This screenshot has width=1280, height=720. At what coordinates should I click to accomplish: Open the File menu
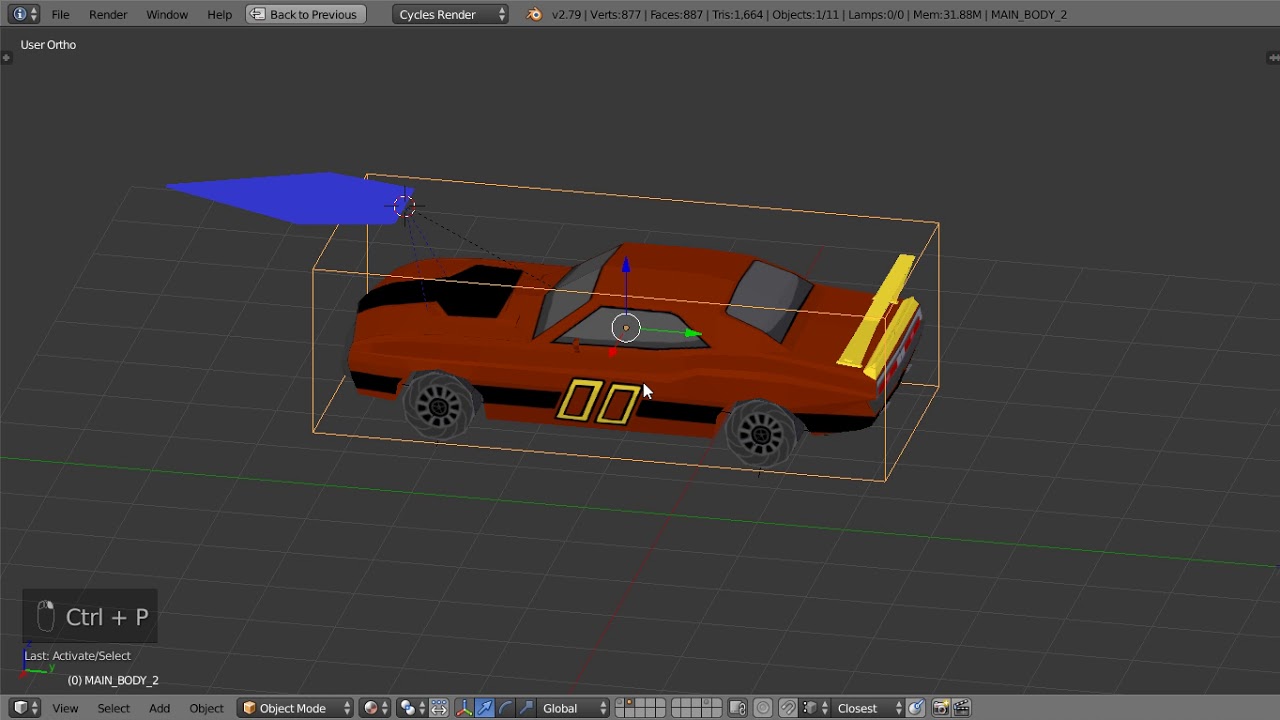(60, 14)
